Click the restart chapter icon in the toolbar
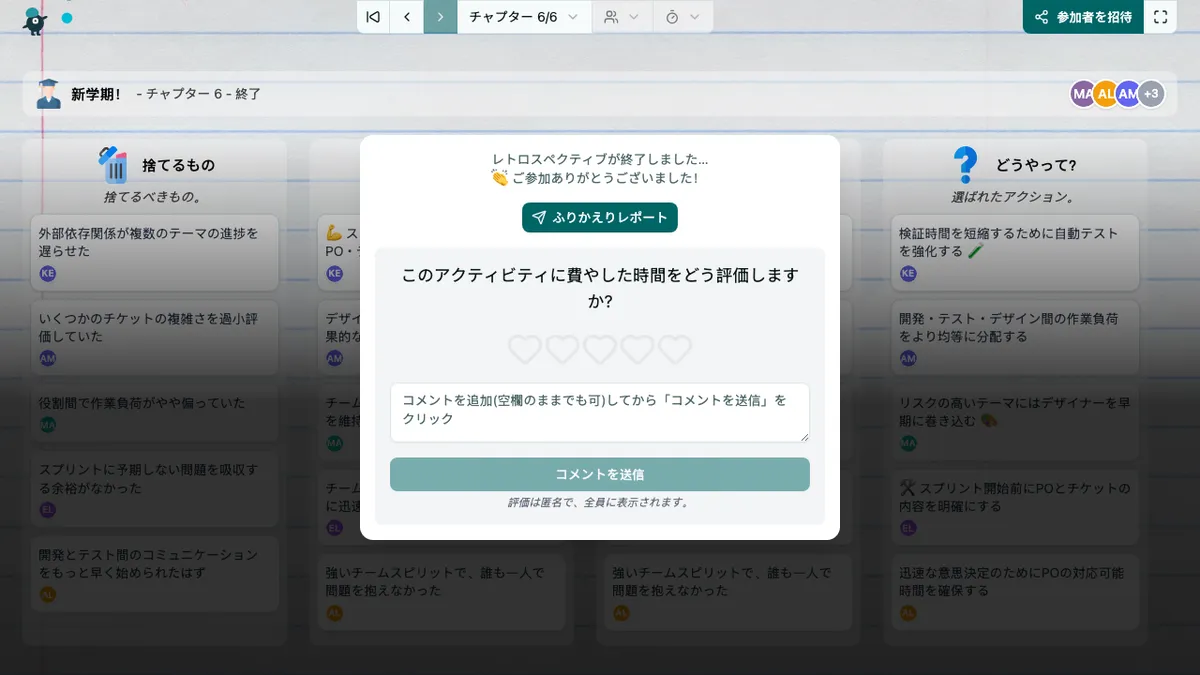1200x675 pixels. click(372, 16)
